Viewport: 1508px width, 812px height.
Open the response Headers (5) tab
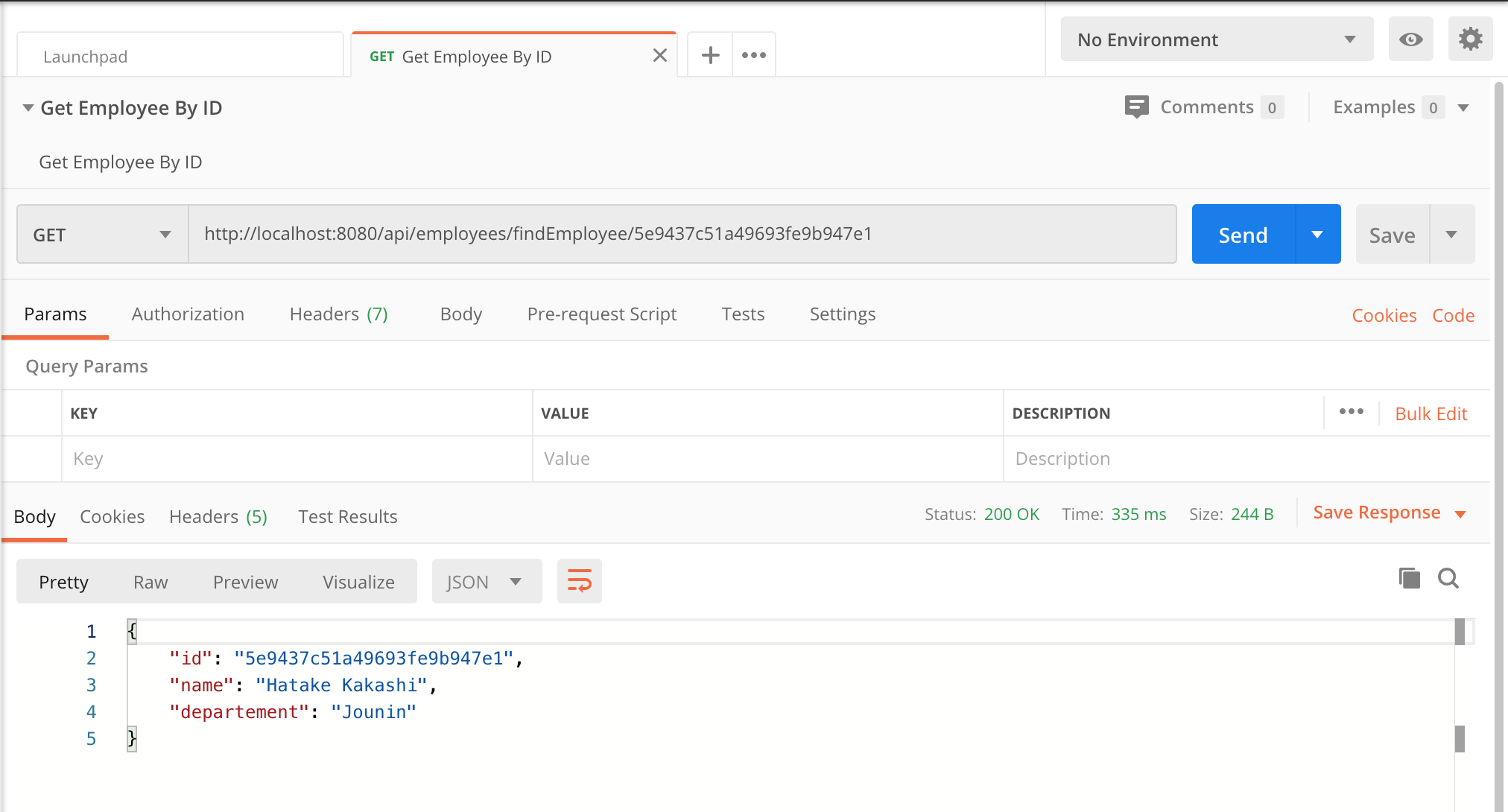pos(218,517)
